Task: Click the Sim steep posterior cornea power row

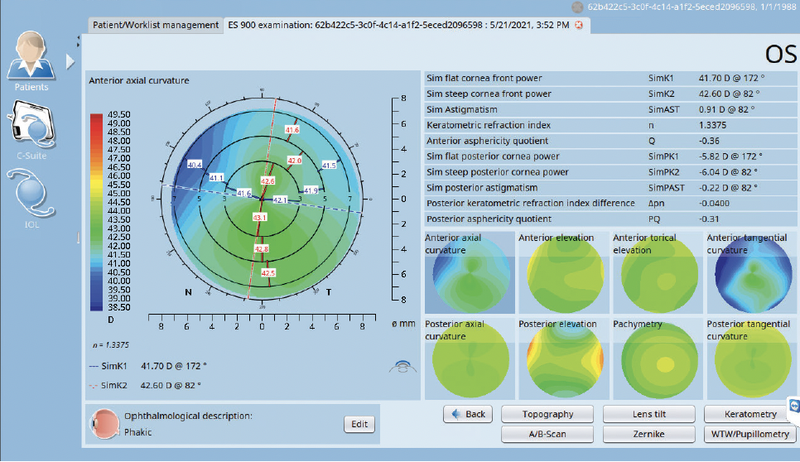Action: (x=611, y=172)
